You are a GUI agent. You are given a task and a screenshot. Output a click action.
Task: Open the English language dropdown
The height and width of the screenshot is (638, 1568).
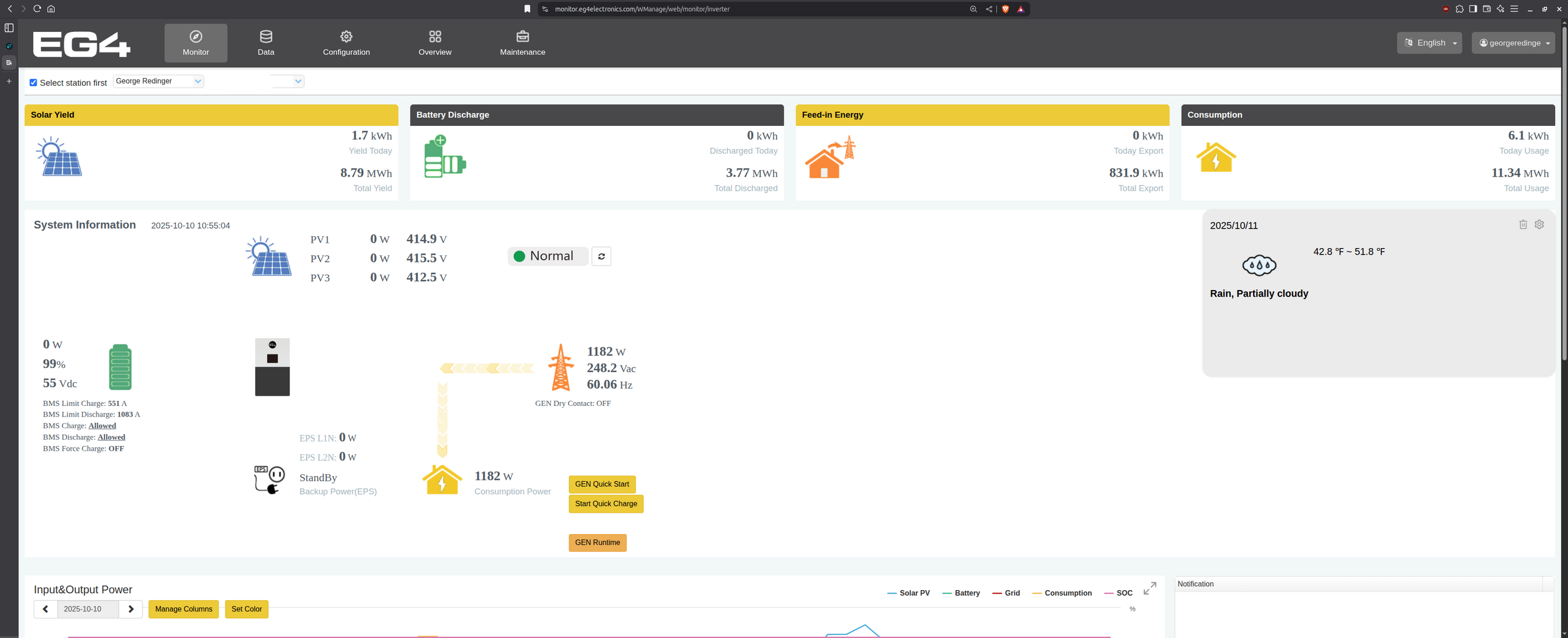point(1429,43)
